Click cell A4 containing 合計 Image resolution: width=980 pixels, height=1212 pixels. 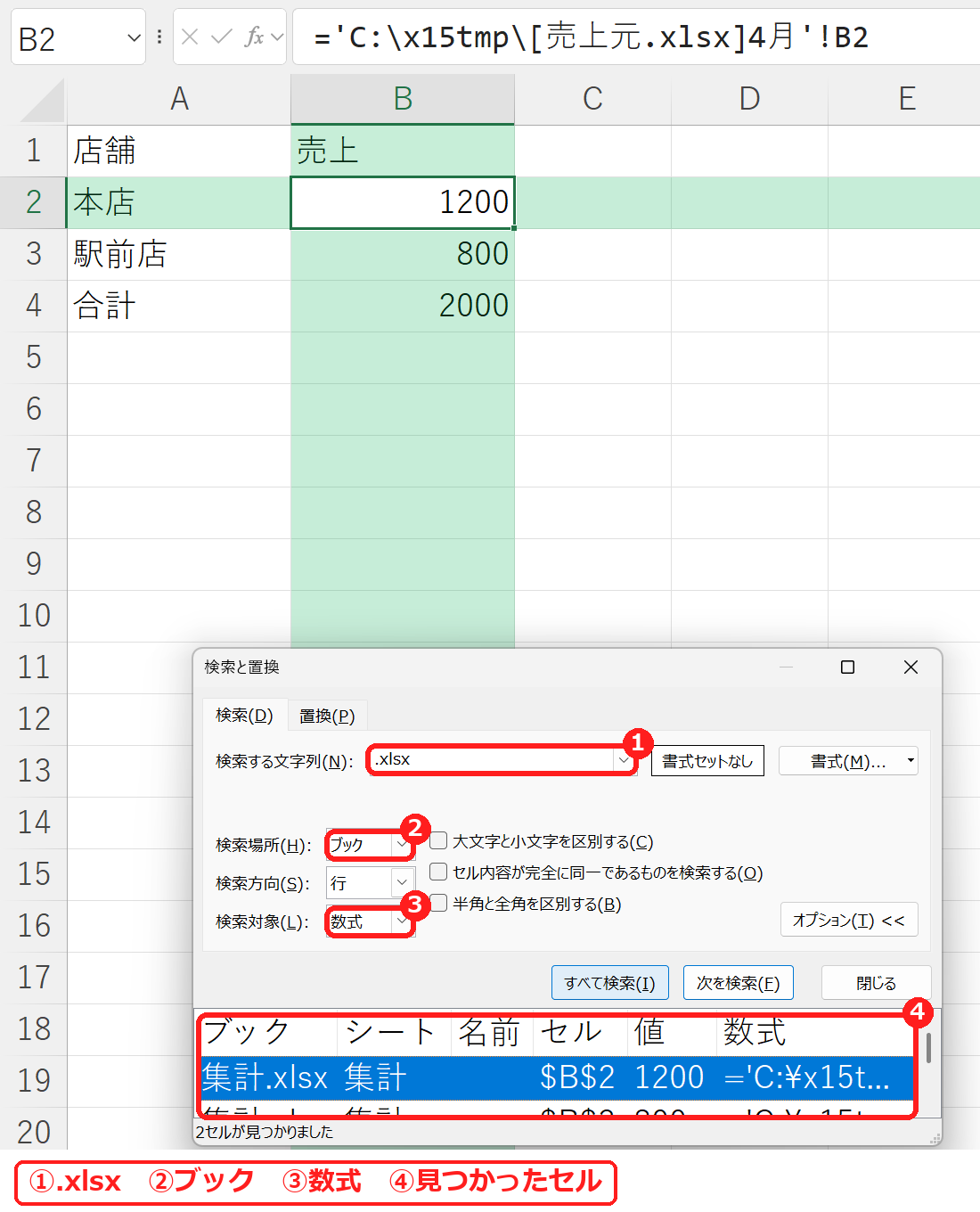179,306
